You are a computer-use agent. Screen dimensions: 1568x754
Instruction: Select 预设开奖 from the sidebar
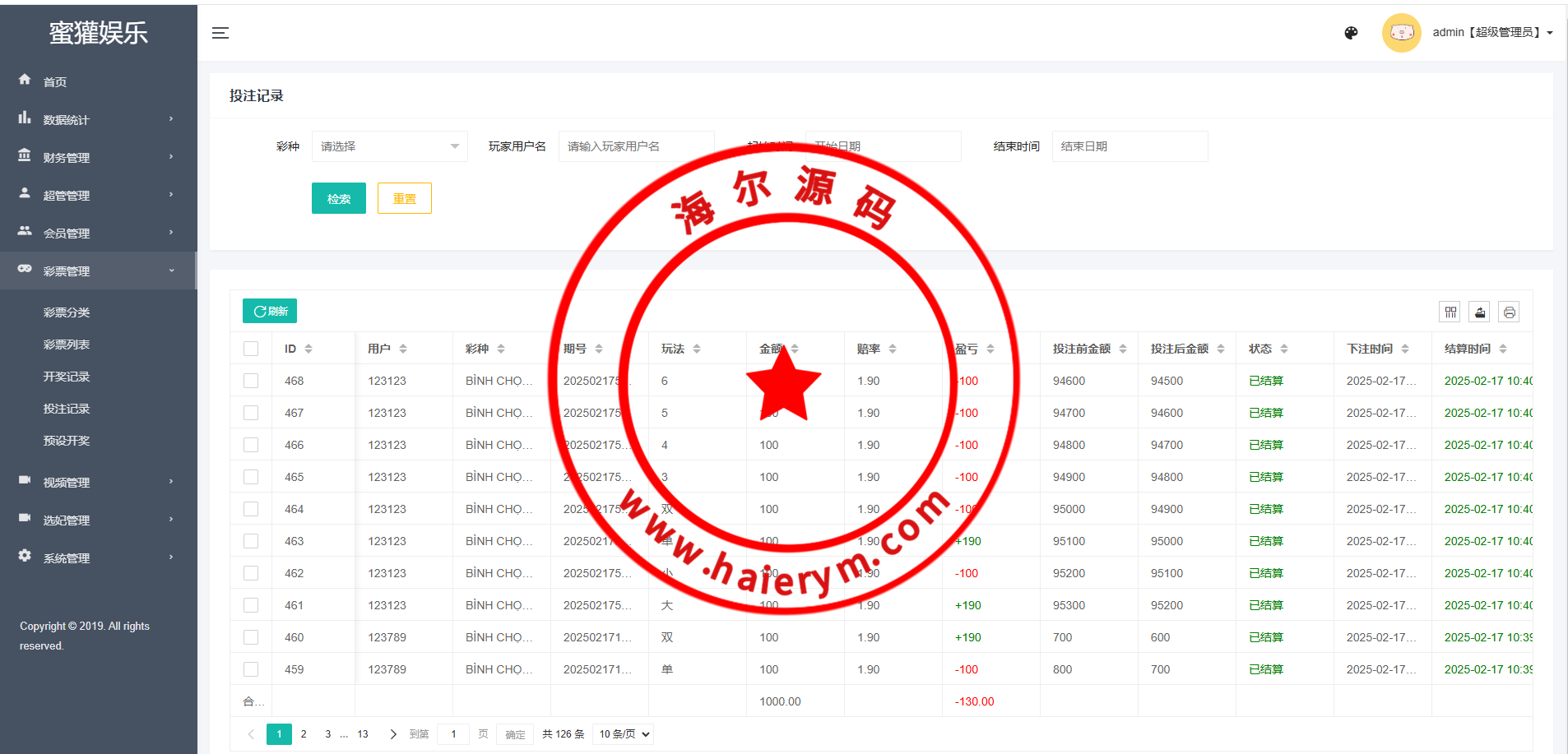pyautogui.click(x=67, y=441)
